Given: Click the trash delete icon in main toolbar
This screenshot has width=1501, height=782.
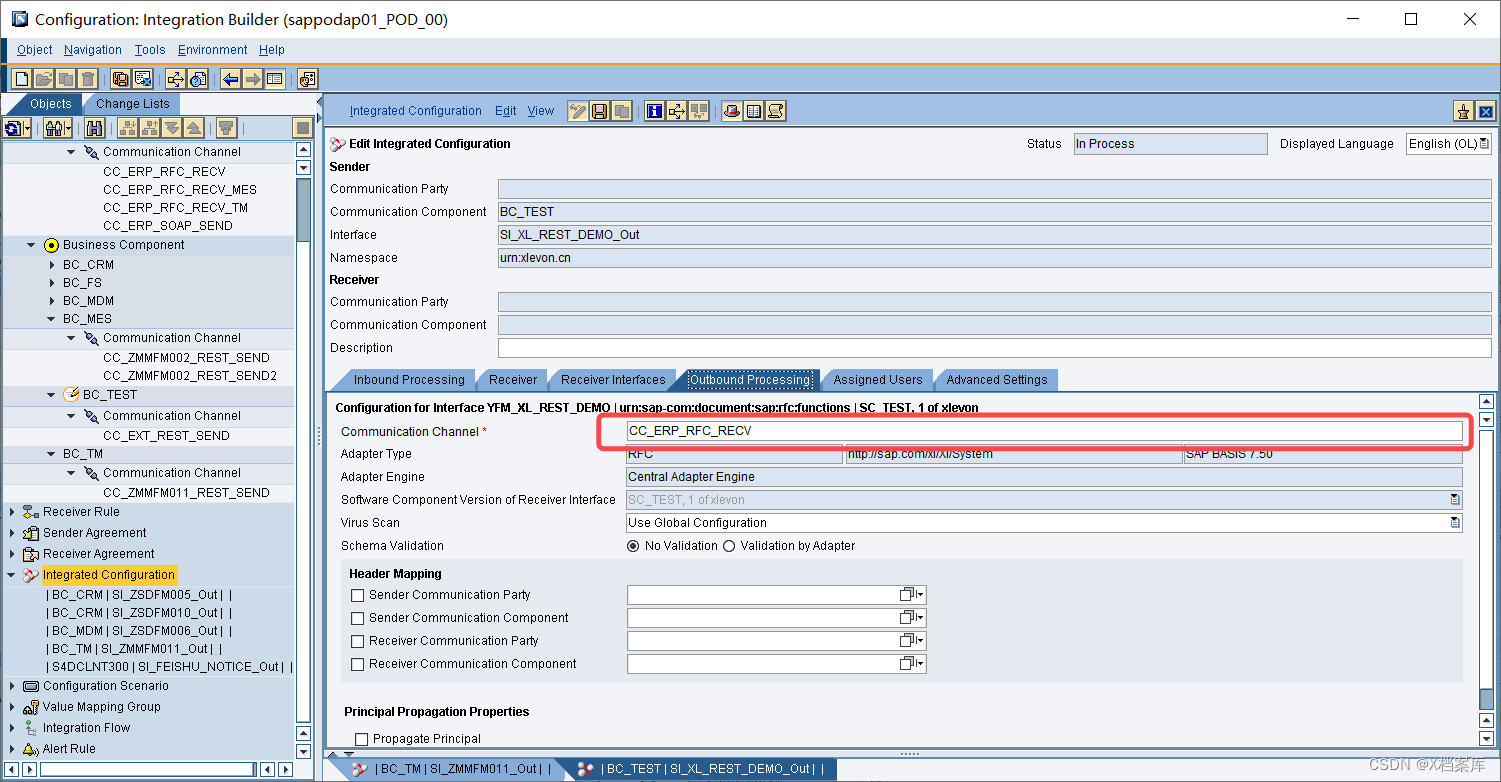Looking at the screenshot, I should 88,79.
